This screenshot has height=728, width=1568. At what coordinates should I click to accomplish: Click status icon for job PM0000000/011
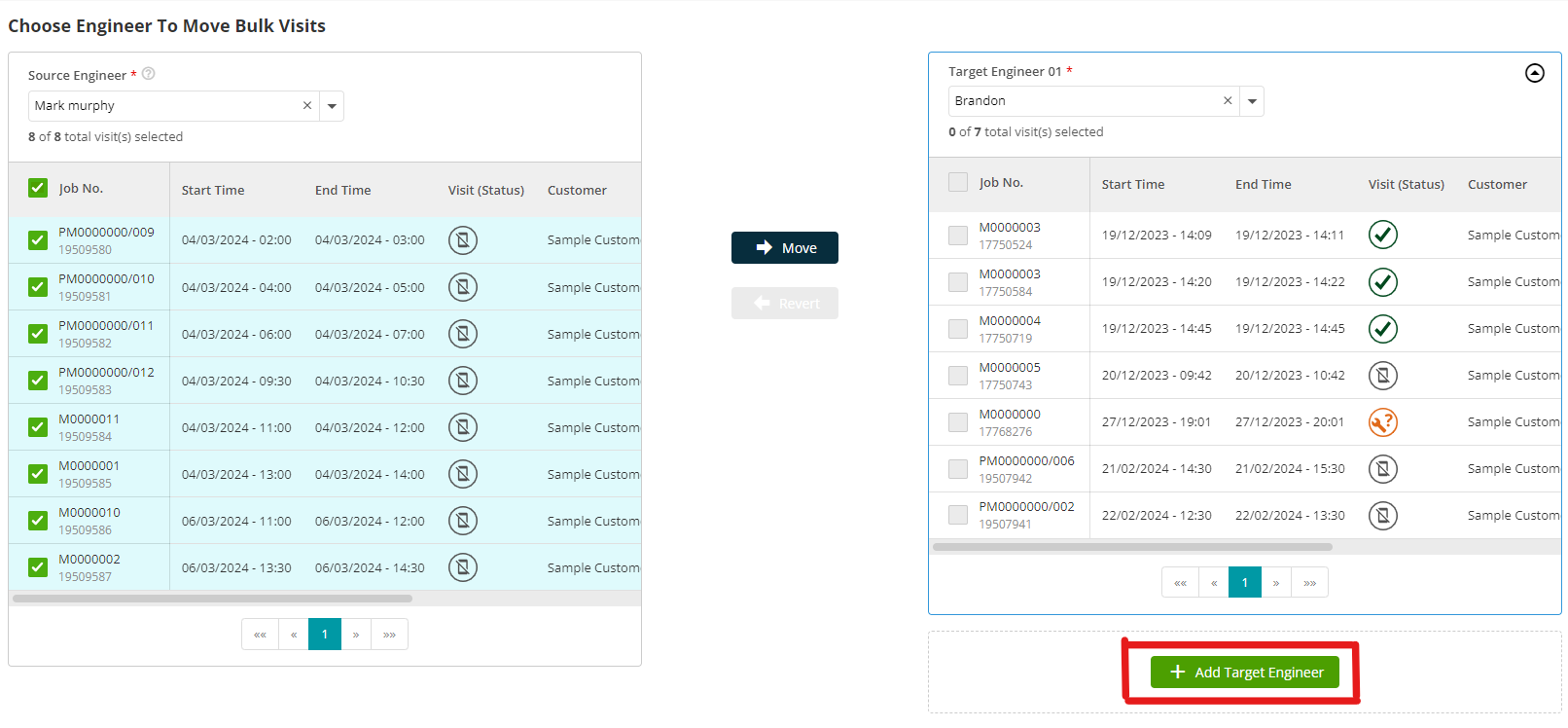click(x=463, y=333)
